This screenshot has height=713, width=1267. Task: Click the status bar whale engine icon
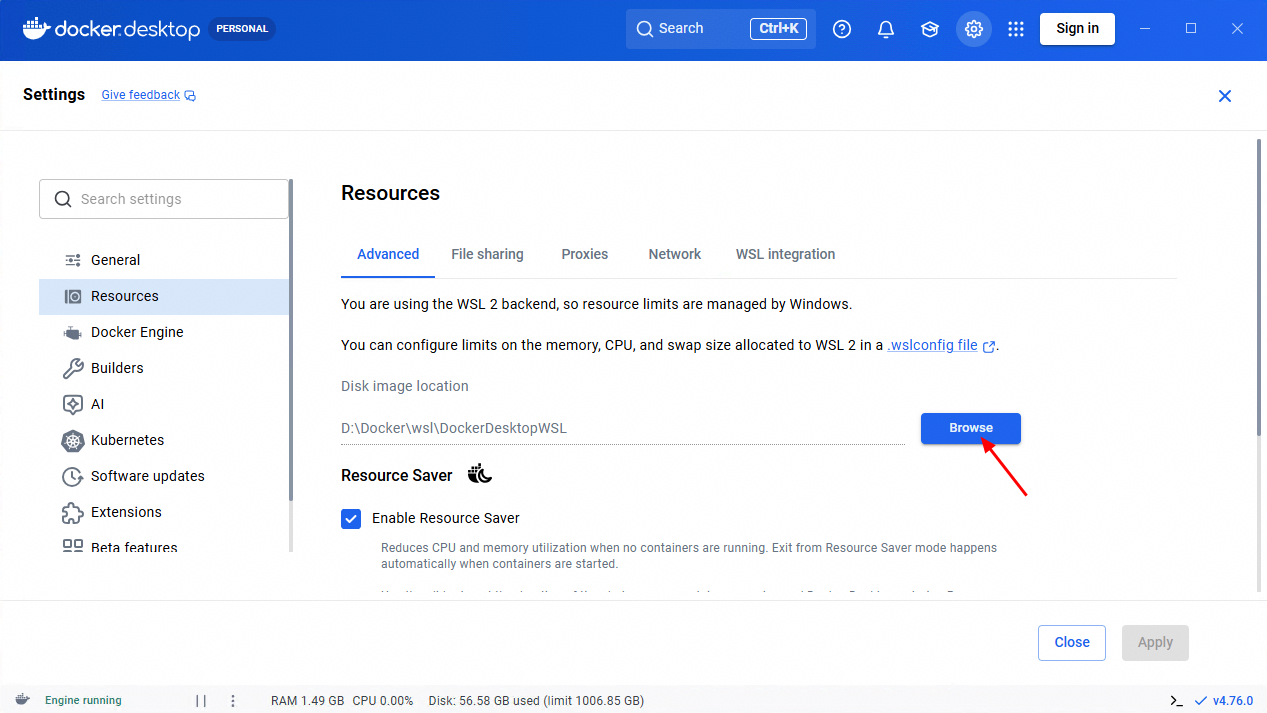(22, 700)
